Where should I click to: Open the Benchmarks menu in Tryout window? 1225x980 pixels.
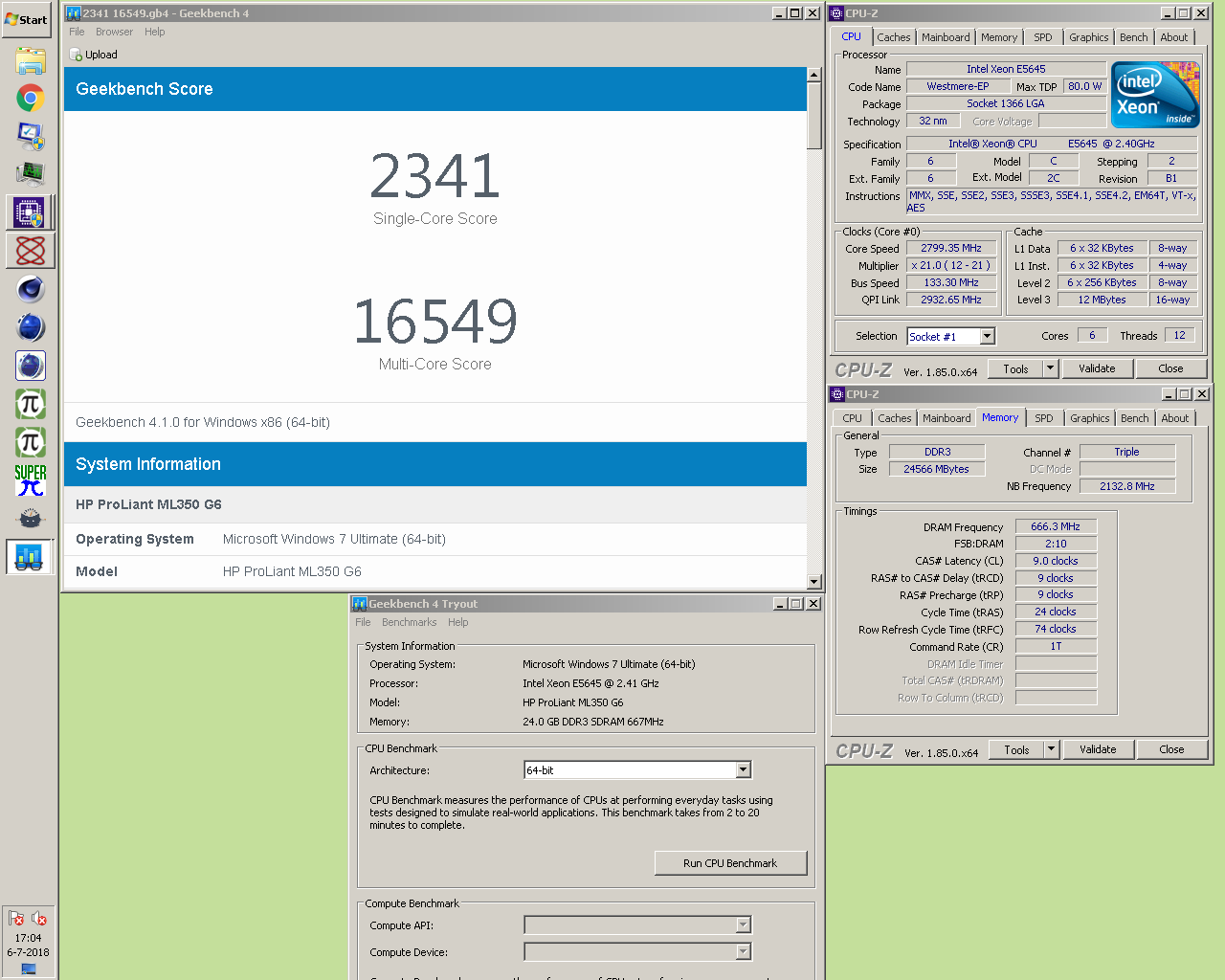(x=409, y=622)
